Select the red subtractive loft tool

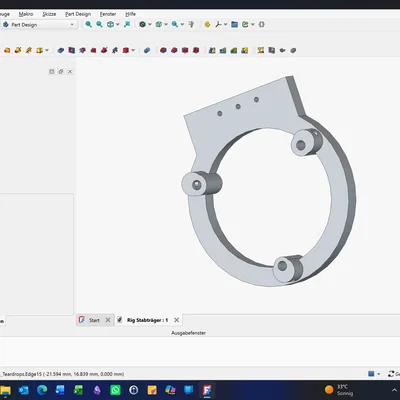[x=93, y=50]
